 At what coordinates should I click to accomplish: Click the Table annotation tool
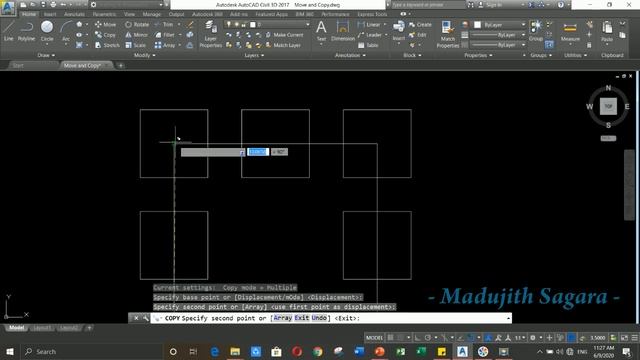368,45
